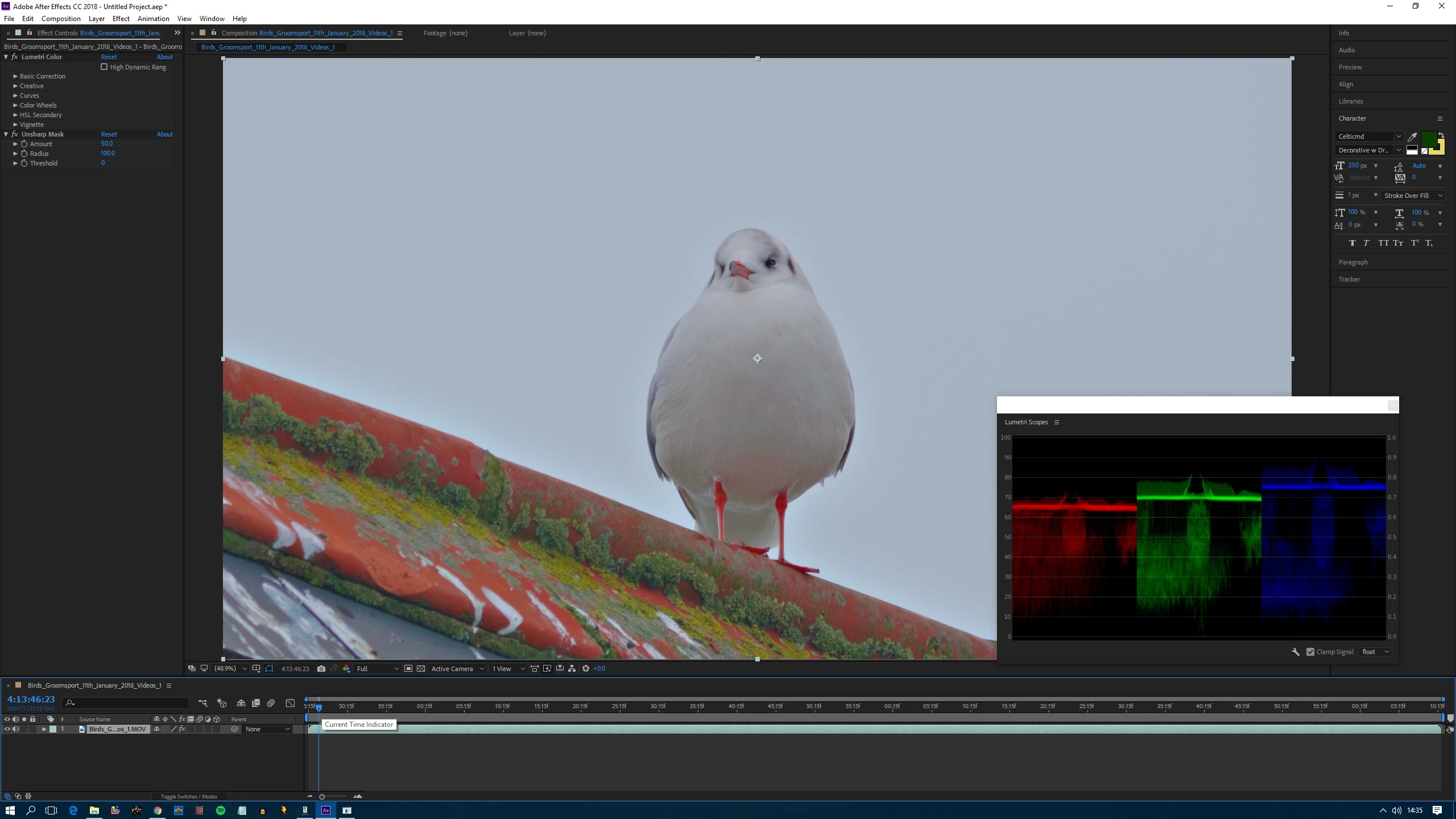This screenshot has width=1456, height=819.
Task: Uncheck the Clamp Signal checkbox
Action: click(1310, 652)
